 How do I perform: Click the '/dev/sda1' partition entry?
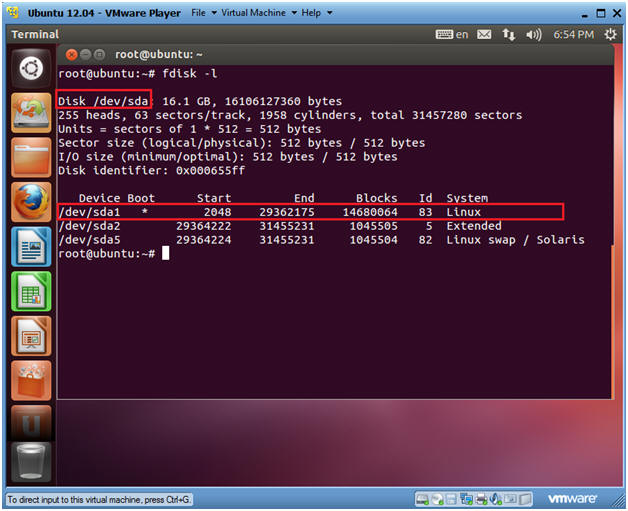(x=89, y=212)
